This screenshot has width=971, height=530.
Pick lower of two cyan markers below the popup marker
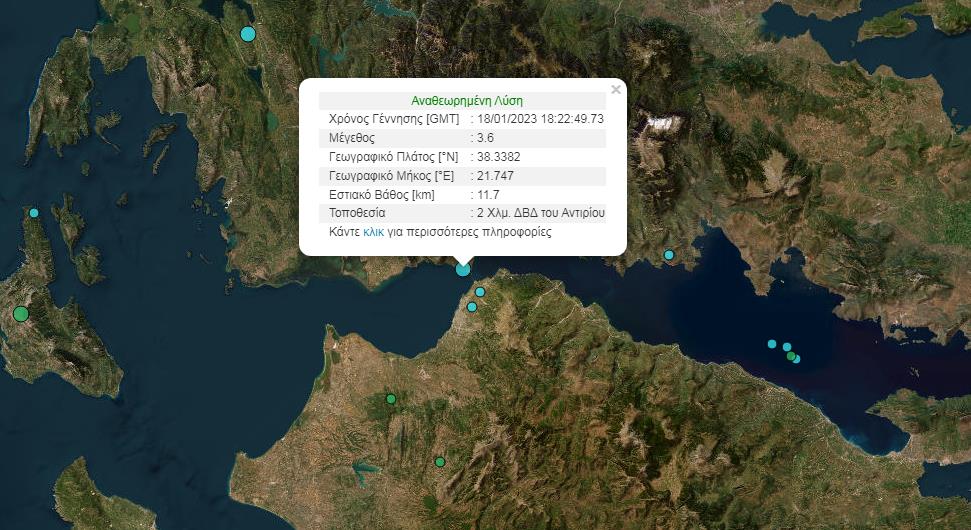pos(472,307)
